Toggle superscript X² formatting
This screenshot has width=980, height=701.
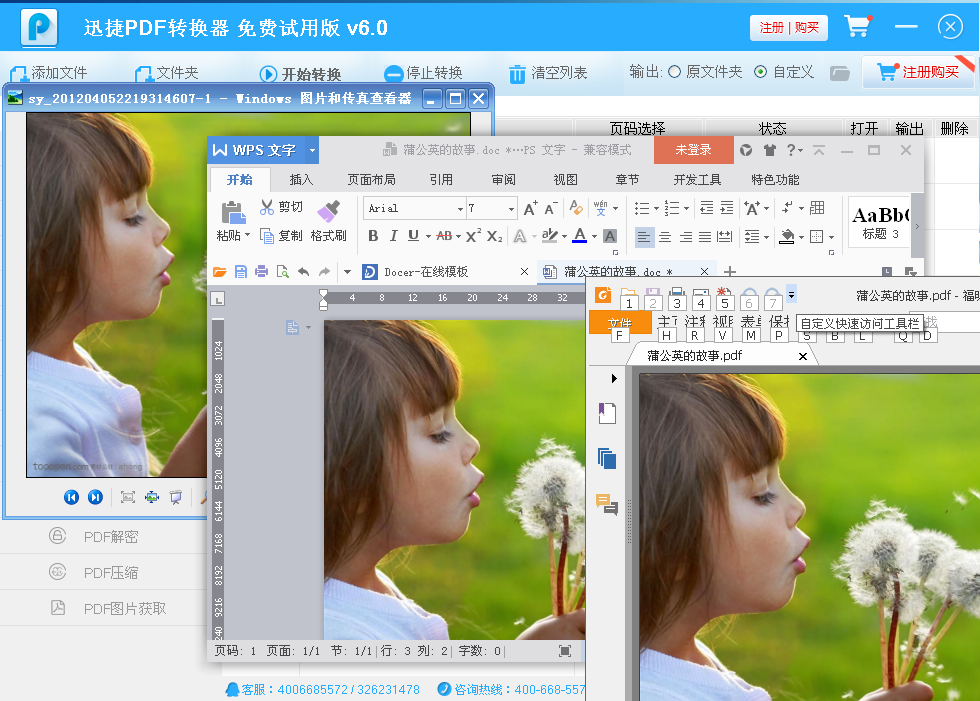coord(473,236)
